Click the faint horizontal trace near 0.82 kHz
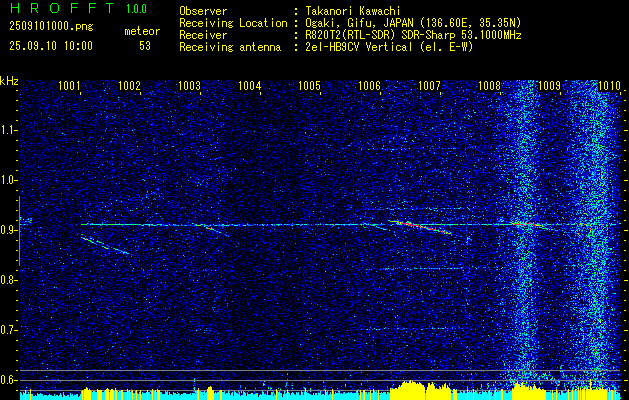 coord(417,268)
